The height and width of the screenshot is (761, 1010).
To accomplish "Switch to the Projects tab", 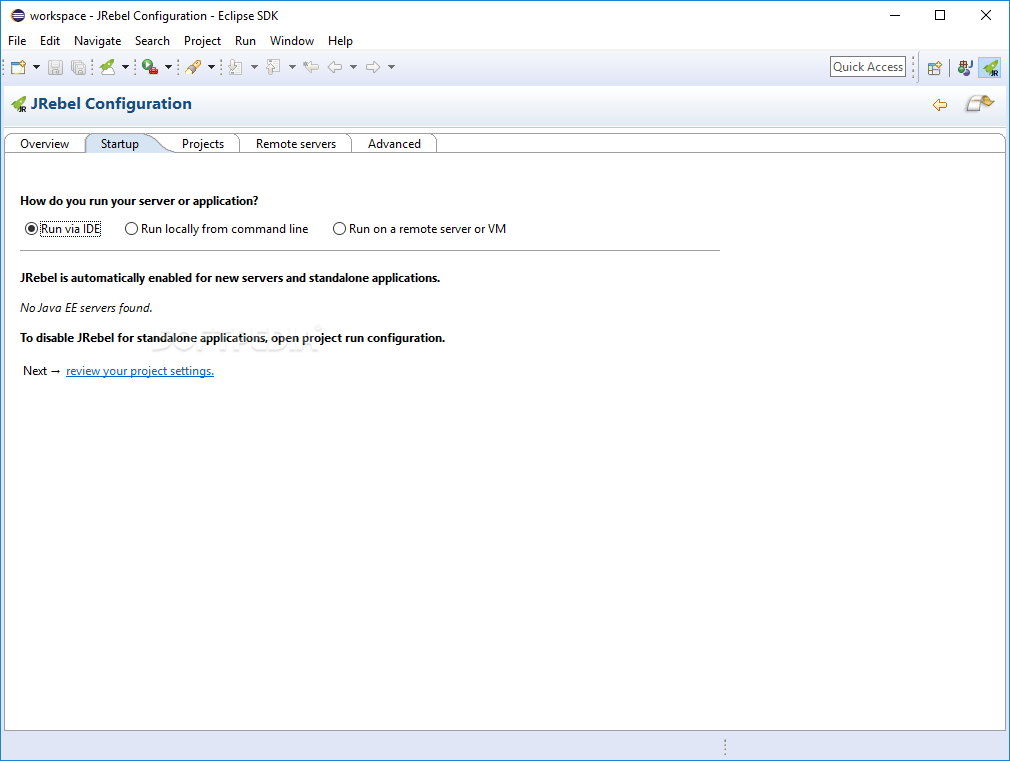I will tap(203, 144).
